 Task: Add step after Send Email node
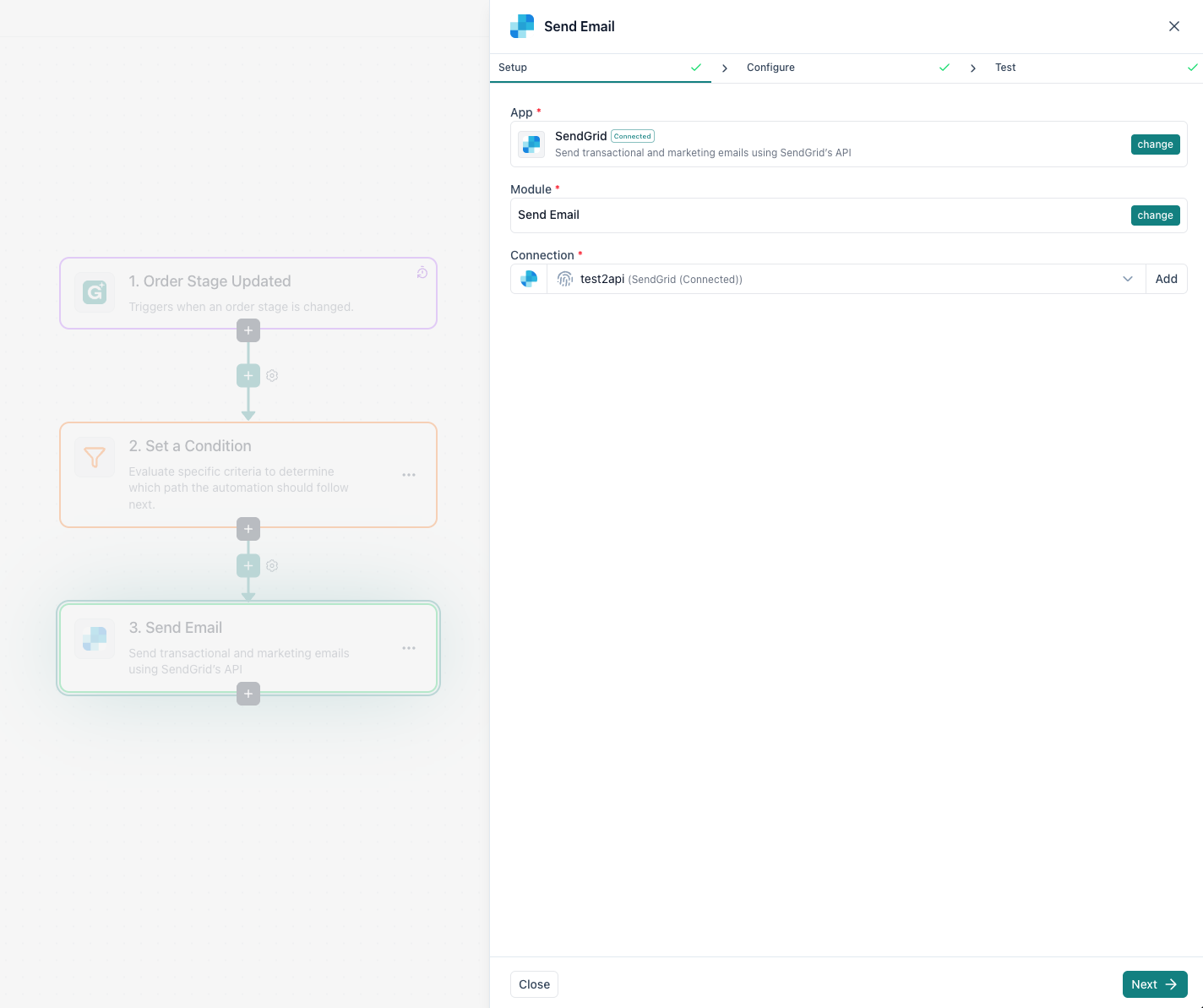248,695
